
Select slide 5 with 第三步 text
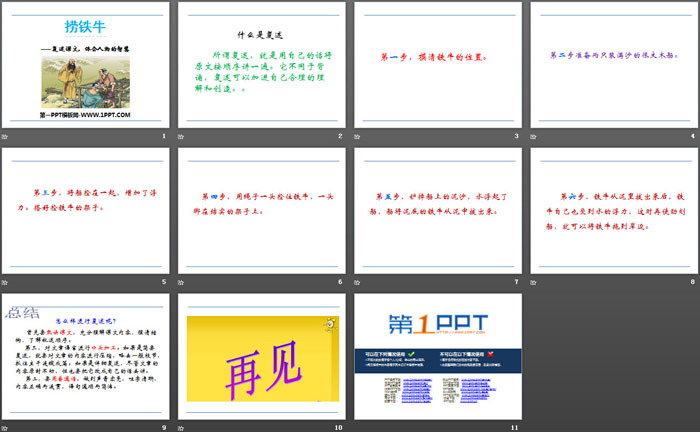[x=86, y=211]
